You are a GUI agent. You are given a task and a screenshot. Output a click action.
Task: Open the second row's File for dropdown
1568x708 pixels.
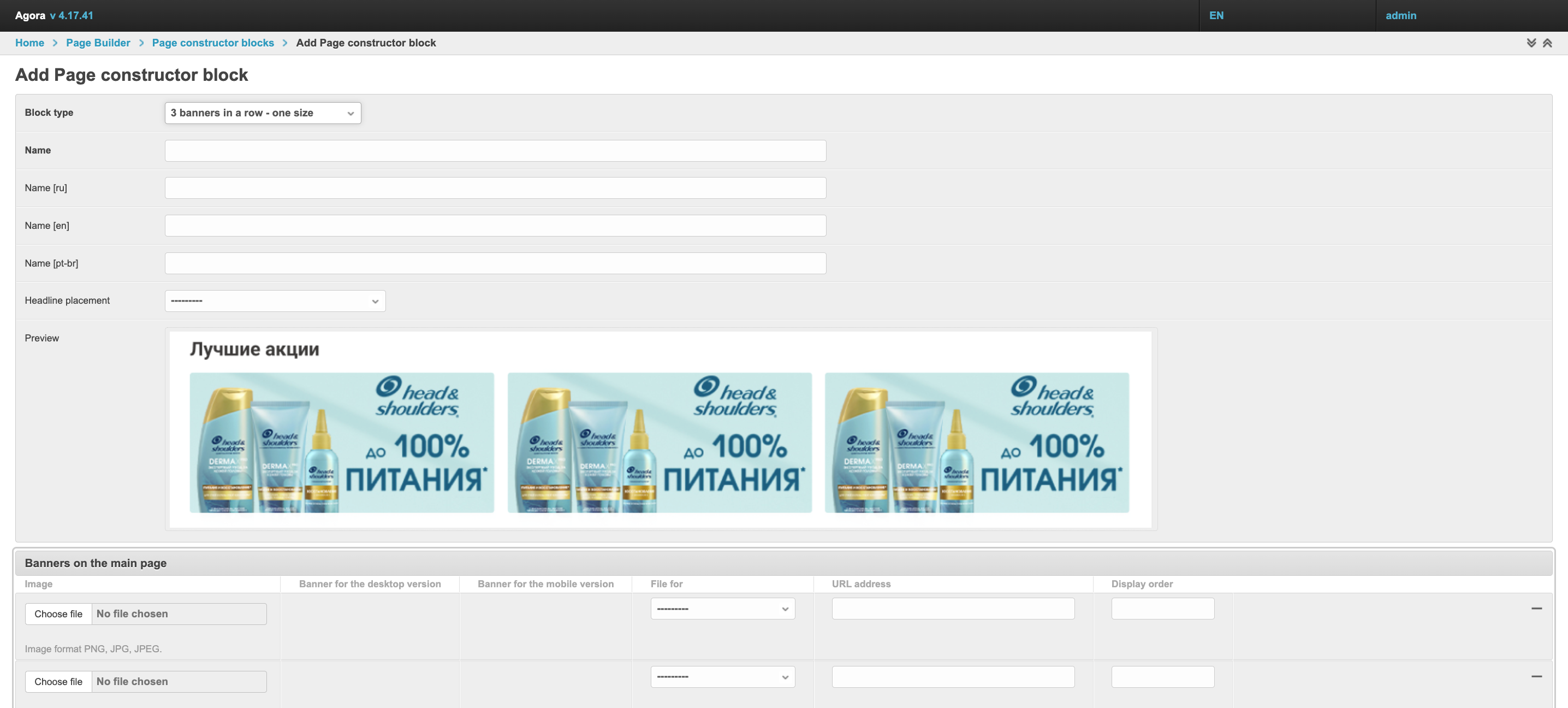(x=722, y=677)
